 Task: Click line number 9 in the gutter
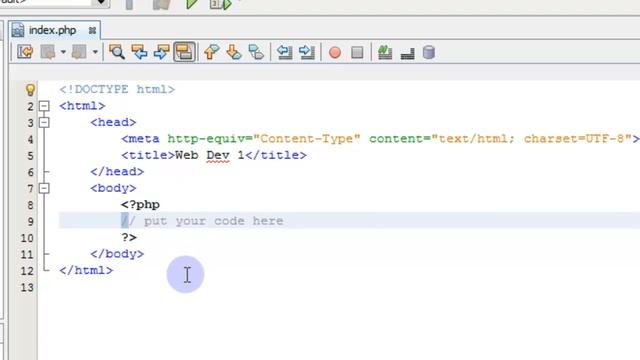[31, 222]
